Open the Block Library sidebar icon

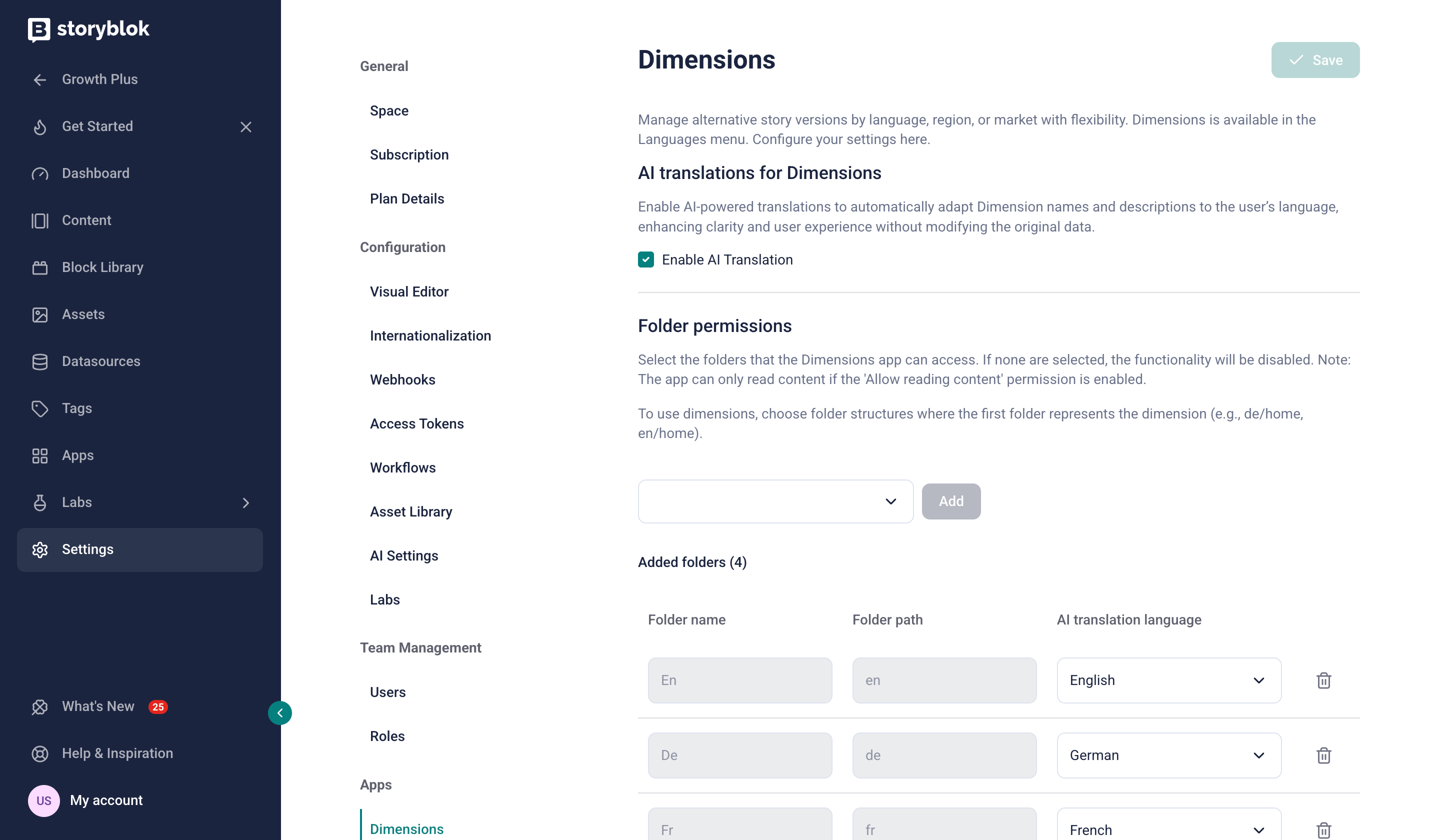(x=39, y=267)
